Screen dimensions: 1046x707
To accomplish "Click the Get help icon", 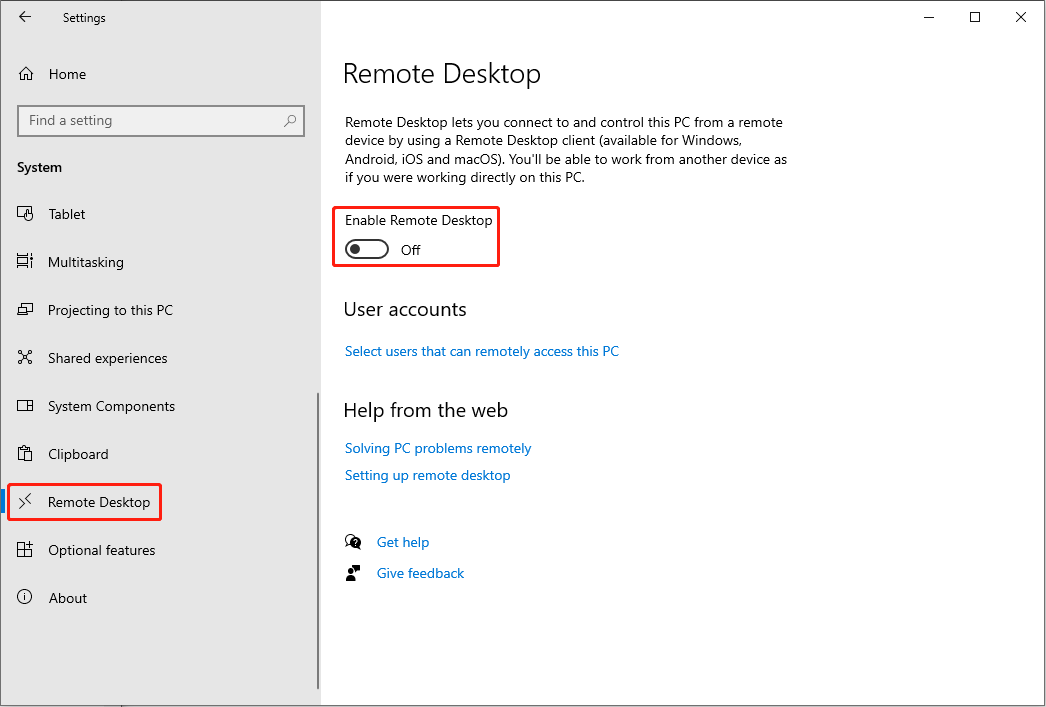I will click(x=353, y=541).
